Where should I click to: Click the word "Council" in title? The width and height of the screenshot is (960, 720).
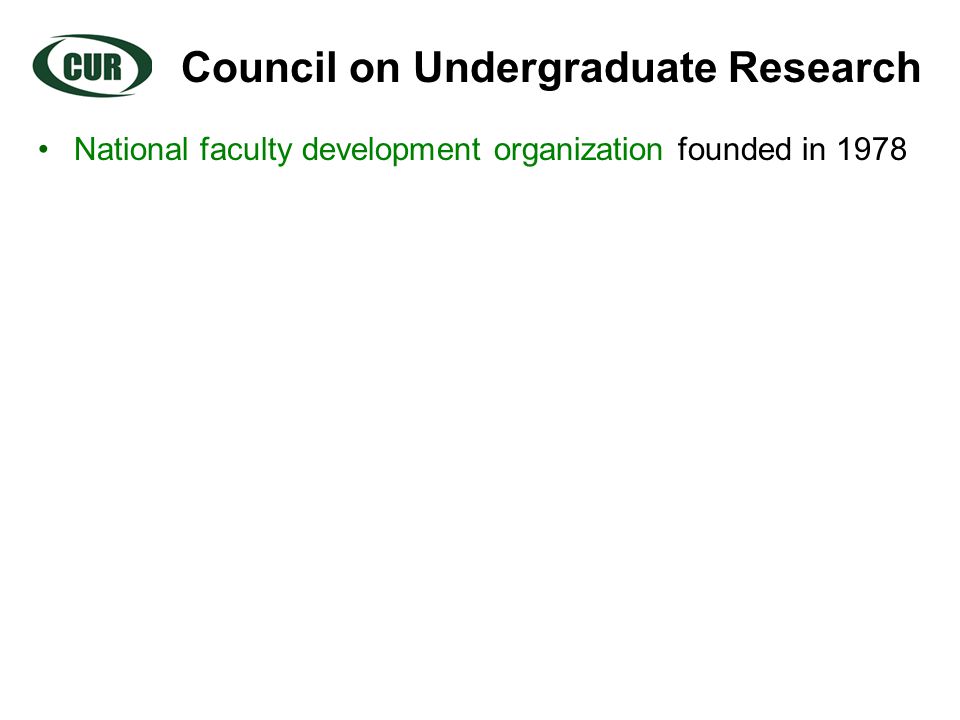tap(260, 67)
